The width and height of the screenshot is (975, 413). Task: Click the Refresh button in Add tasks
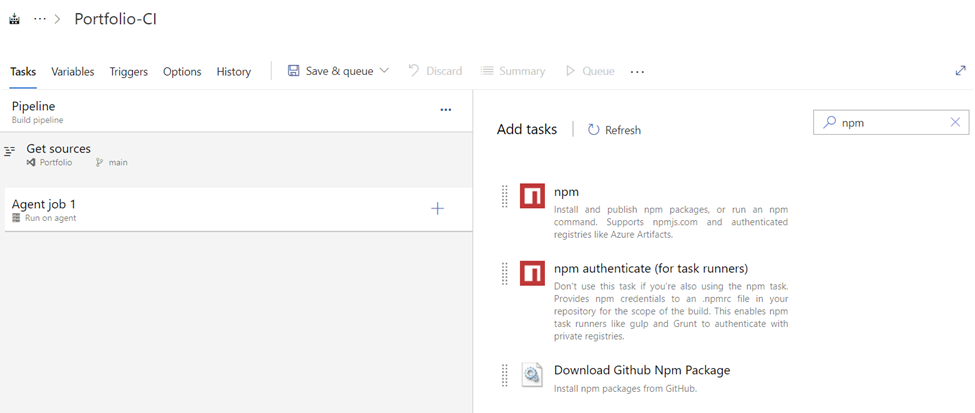click(614, 130)
